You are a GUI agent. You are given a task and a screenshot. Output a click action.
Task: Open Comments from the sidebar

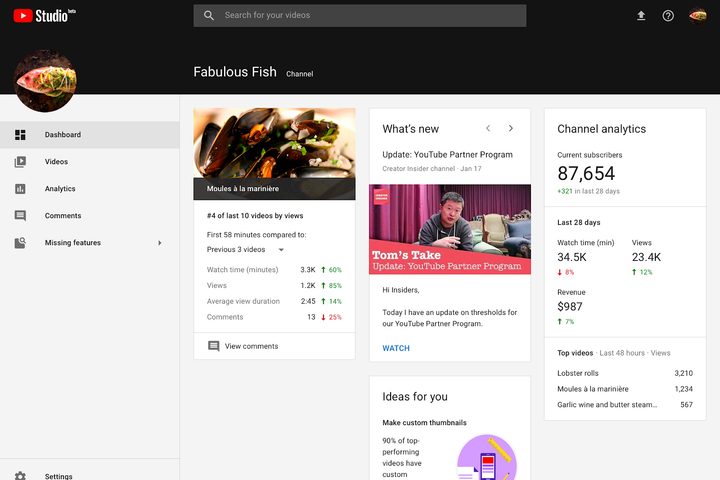90,216
